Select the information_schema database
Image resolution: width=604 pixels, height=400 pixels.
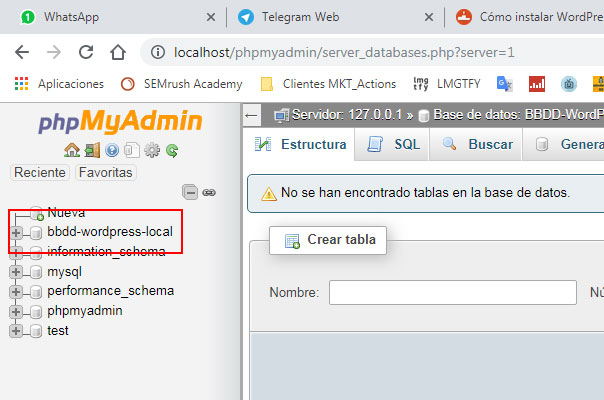(x=106, y=251)
